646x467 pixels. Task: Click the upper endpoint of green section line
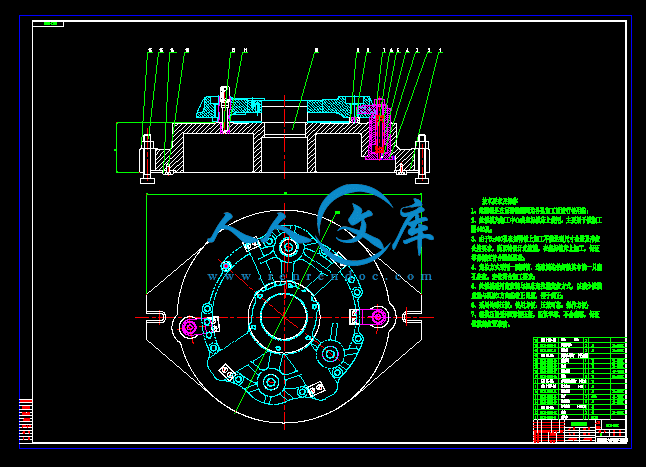(337, 212)
